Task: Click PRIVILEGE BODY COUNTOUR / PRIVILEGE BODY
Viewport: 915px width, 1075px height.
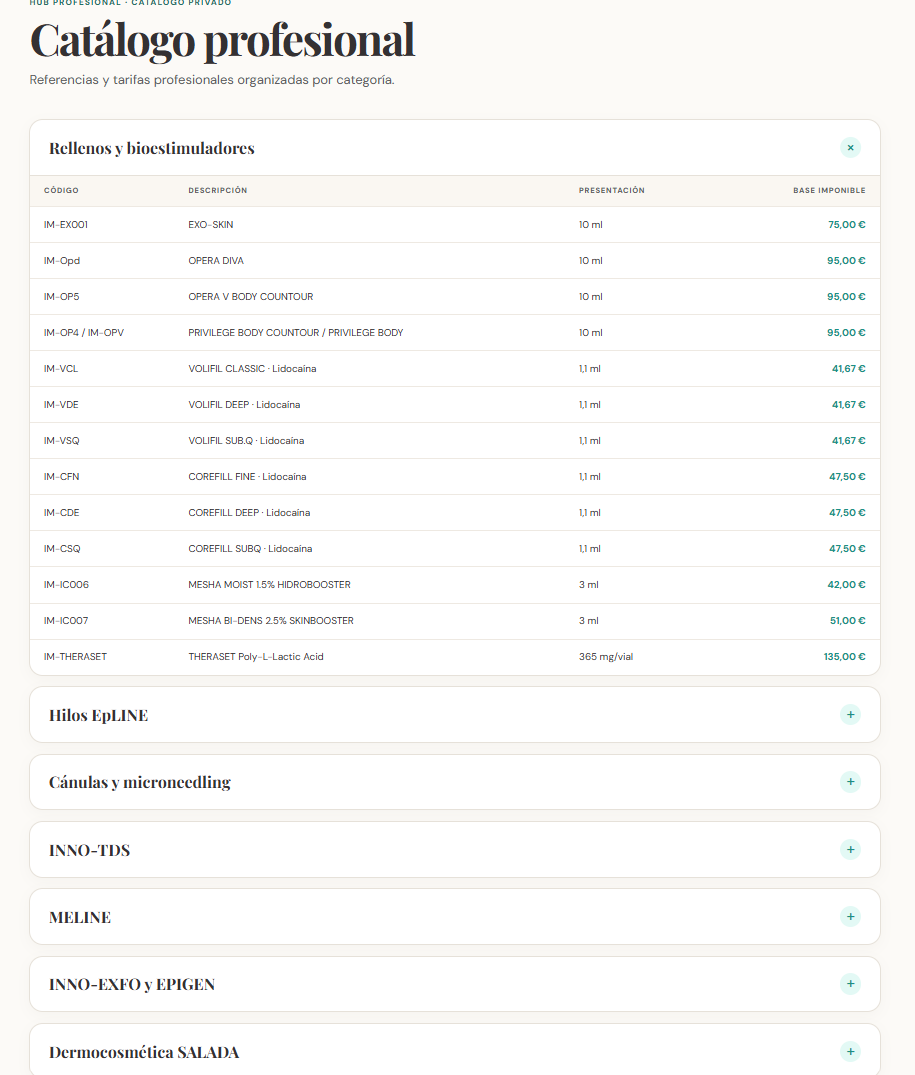Action: tap(295, 333)
